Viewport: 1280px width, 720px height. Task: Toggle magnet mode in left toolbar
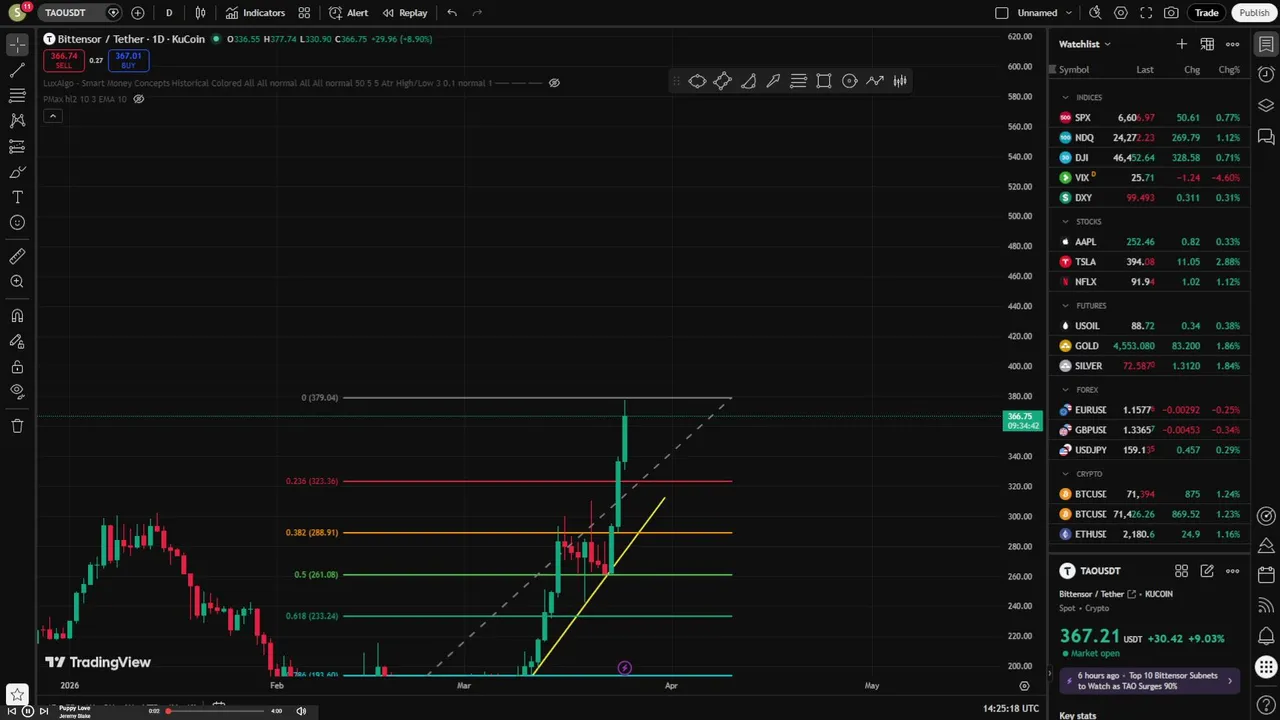(17, 316)
